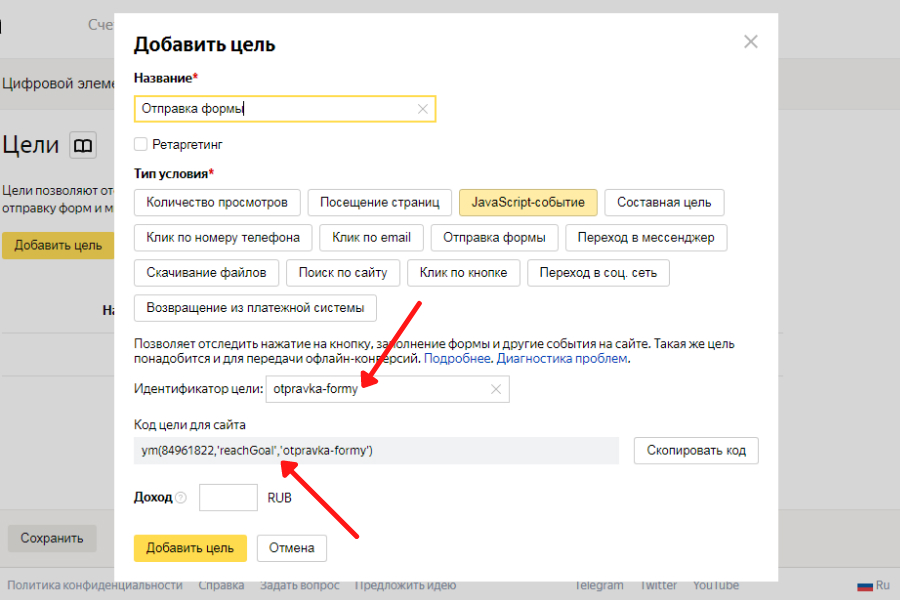Viewport: 900px width, 600px height.
Task: Select the Клик по email condition
Action: [x=372, y=238]
